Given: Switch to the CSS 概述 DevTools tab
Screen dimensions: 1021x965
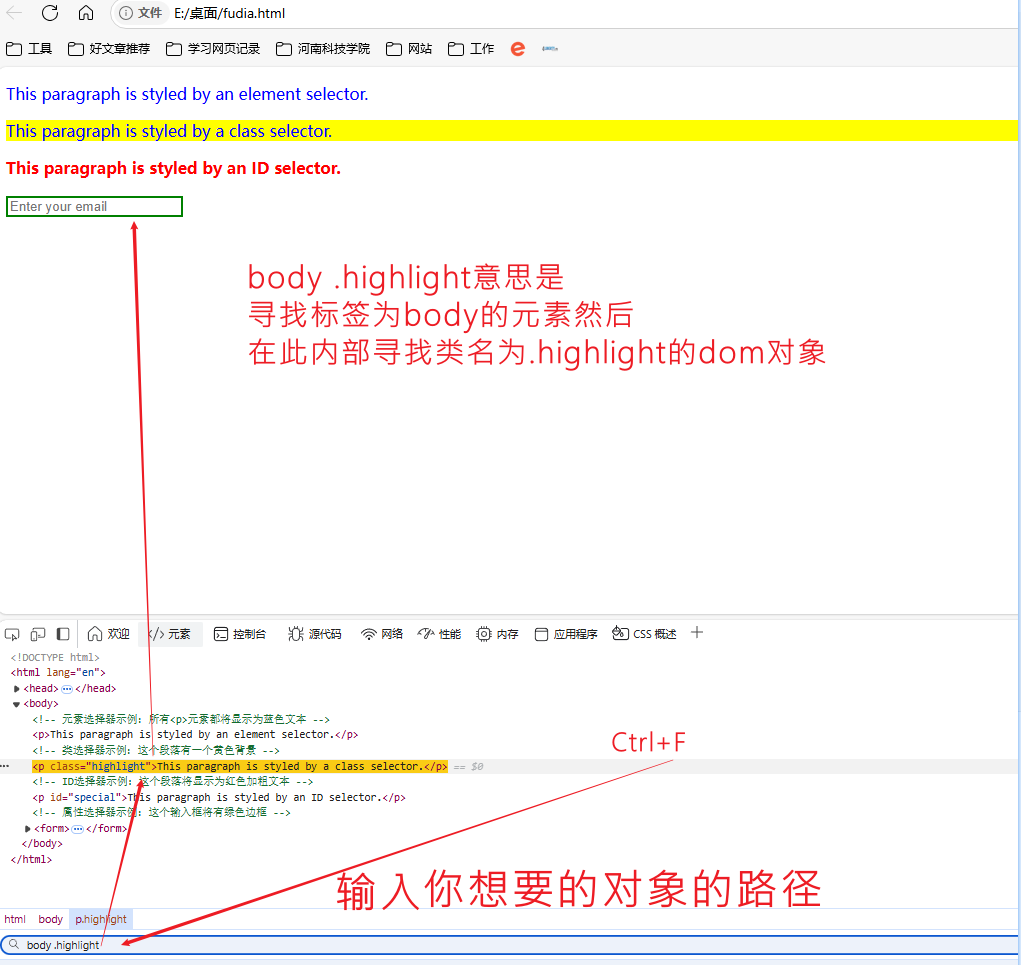Looking at the screenshot, I should click(645, 634).
